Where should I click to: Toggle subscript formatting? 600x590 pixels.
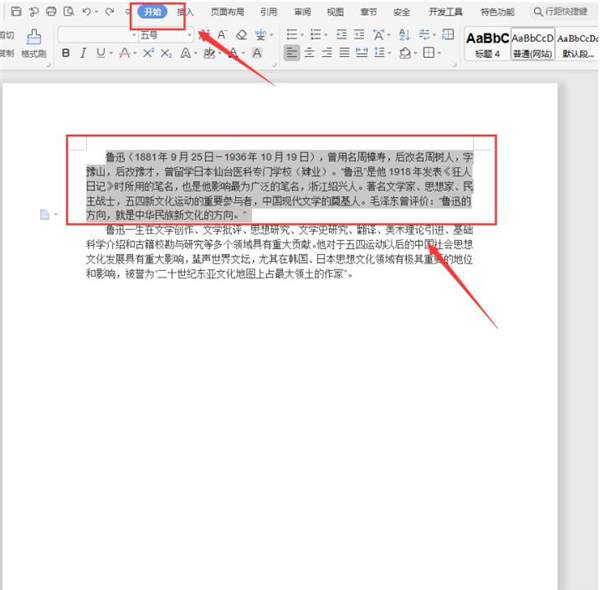(166, 53)
